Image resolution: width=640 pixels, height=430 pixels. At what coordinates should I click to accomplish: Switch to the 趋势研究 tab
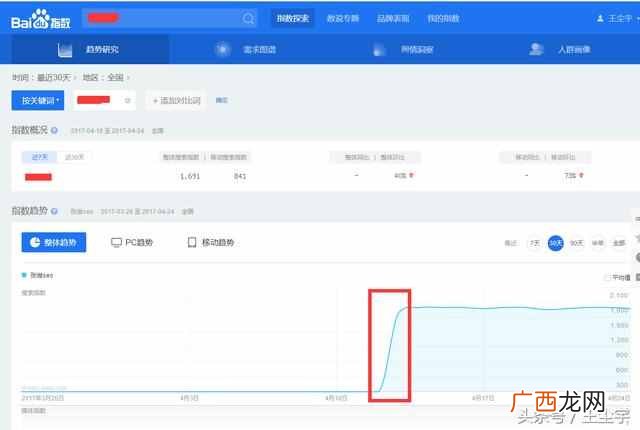(x=90, y=49)
